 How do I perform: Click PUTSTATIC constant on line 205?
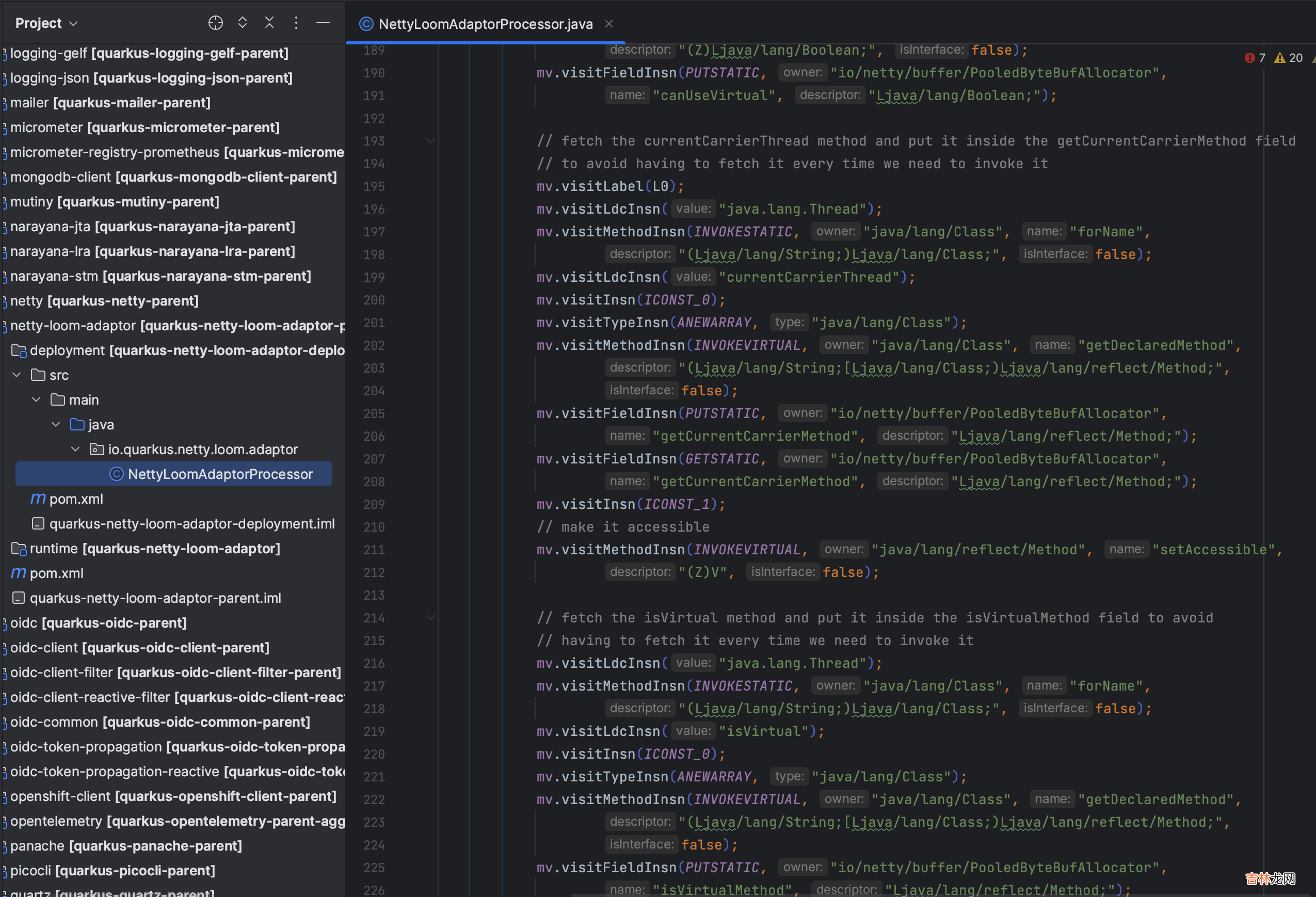tap(722, 414)
